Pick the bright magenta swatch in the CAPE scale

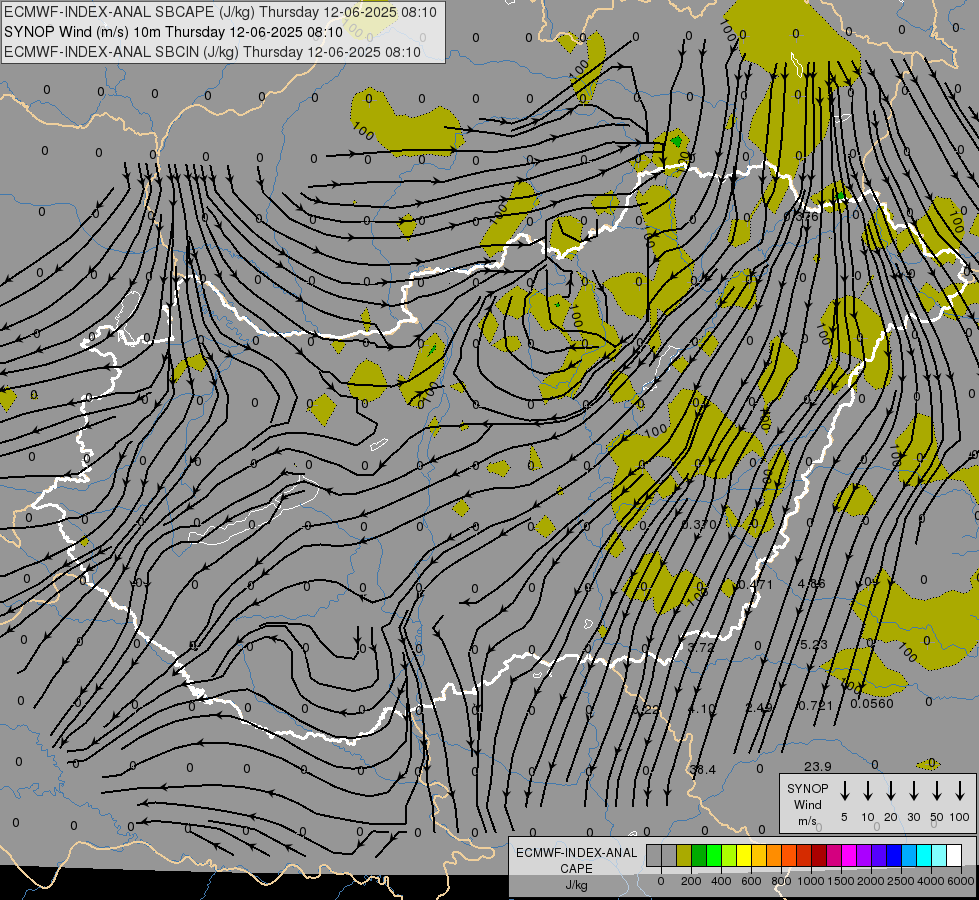click(849, 855)
